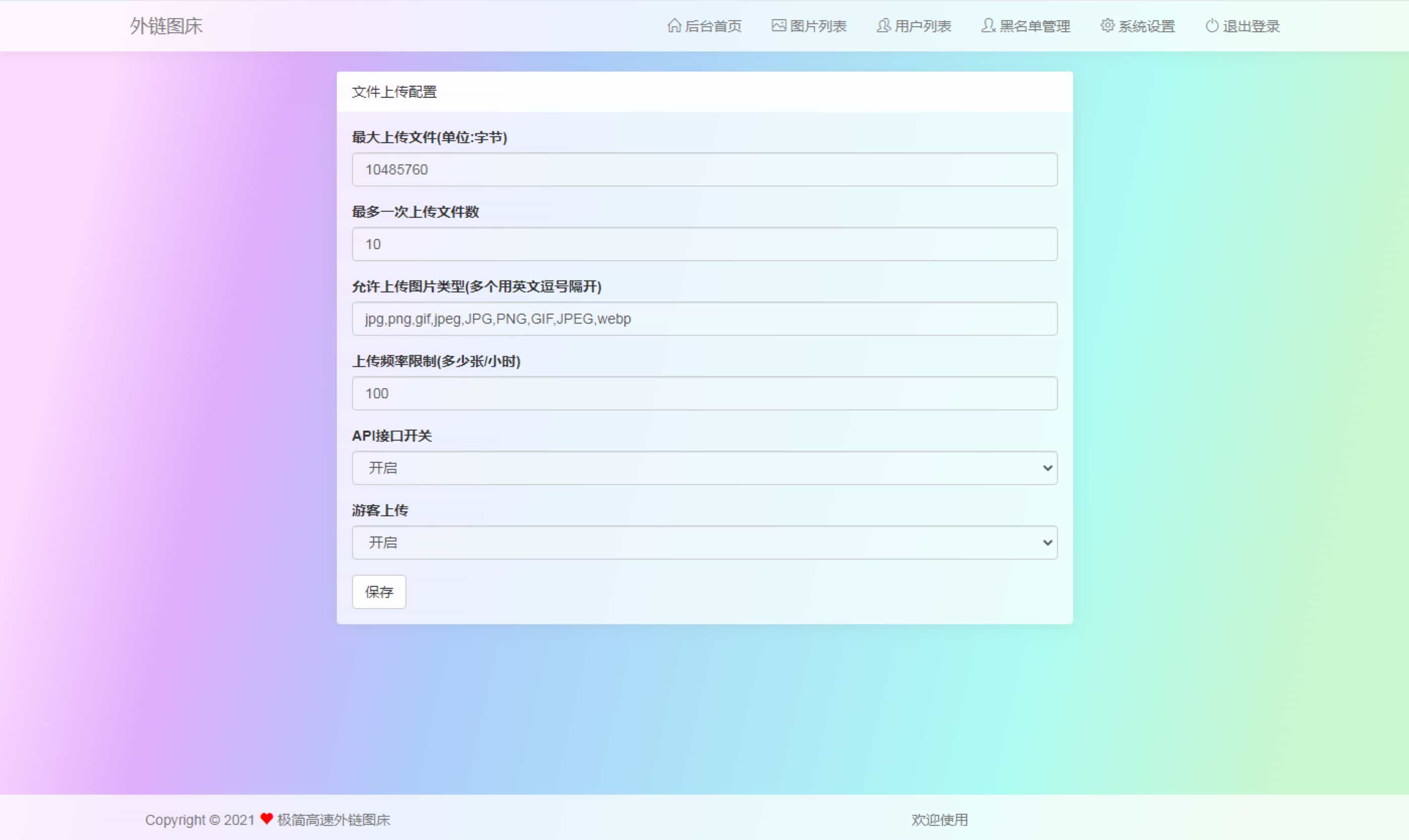Click the 保存 button
1409x840 pixels.
click(x=378, y=591)
